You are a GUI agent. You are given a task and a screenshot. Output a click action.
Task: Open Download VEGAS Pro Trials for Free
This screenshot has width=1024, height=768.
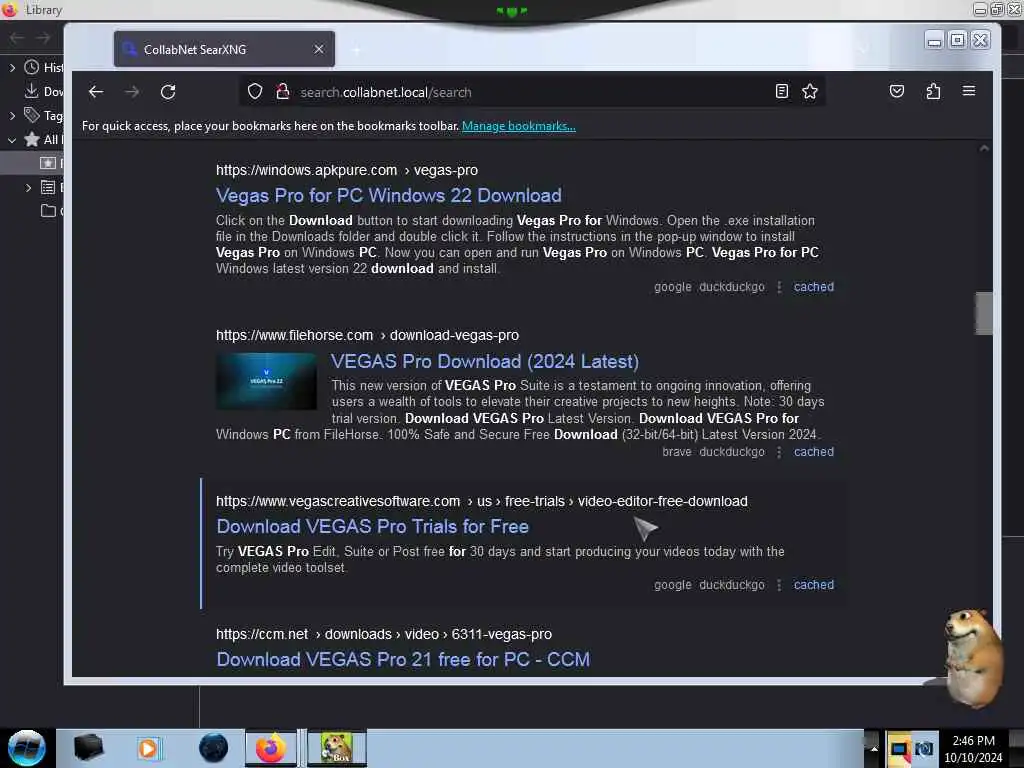click(372, 526)
